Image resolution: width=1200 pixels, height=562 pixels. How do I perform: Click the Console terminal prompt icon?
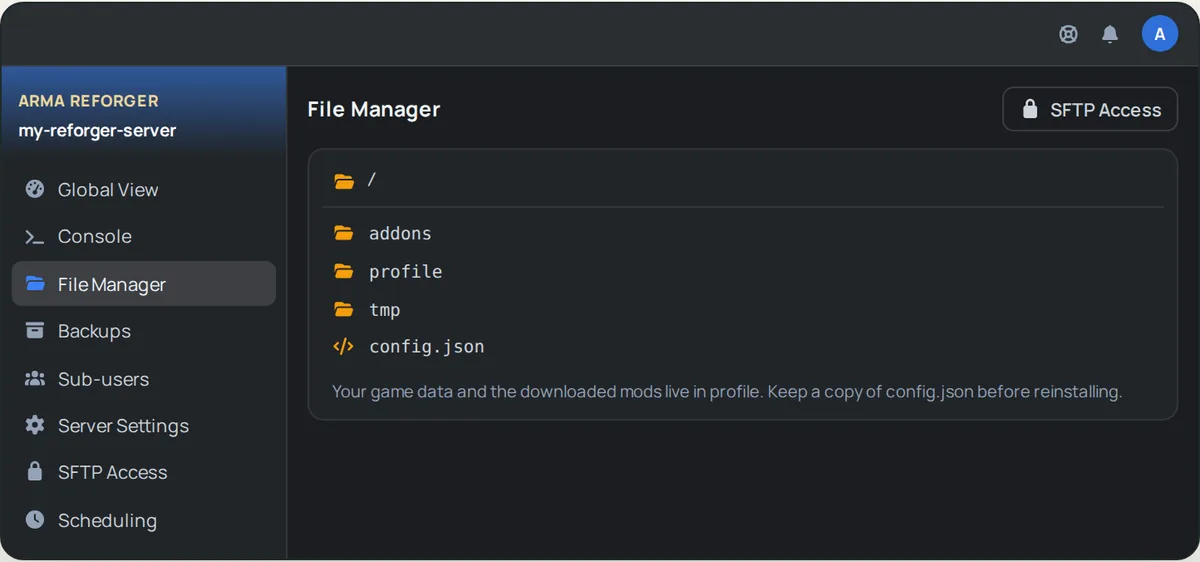tap(35, 237)
